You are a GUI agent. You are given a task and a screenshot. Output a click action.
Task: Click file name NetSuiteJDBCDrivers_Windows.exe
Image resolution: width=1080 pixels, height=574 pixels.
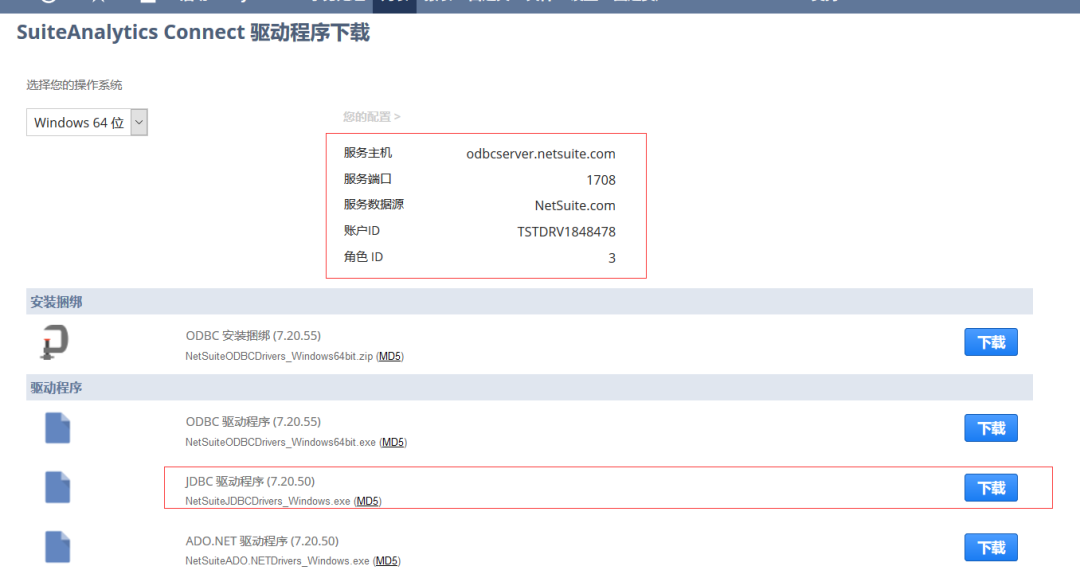click(267, 502)
